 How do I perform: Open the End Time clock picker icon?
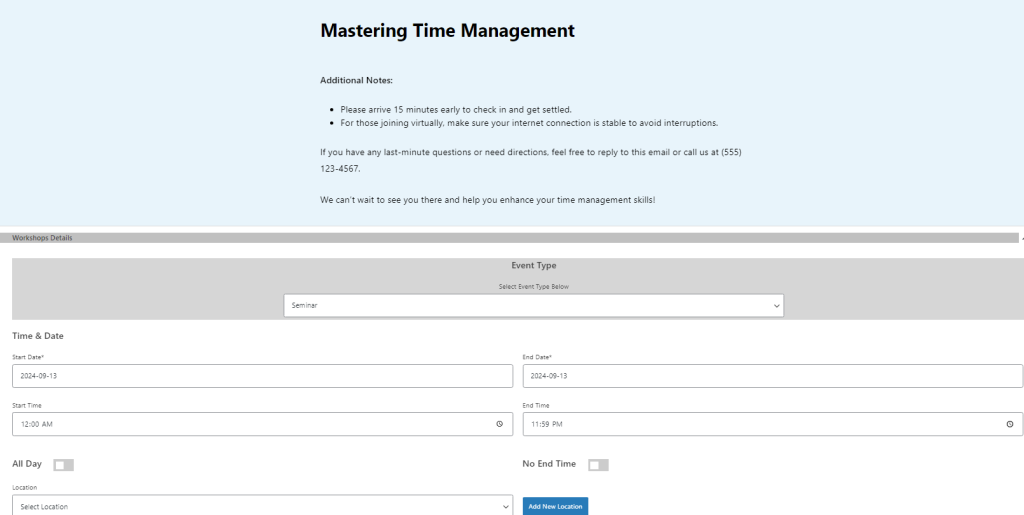[1010, 424]
